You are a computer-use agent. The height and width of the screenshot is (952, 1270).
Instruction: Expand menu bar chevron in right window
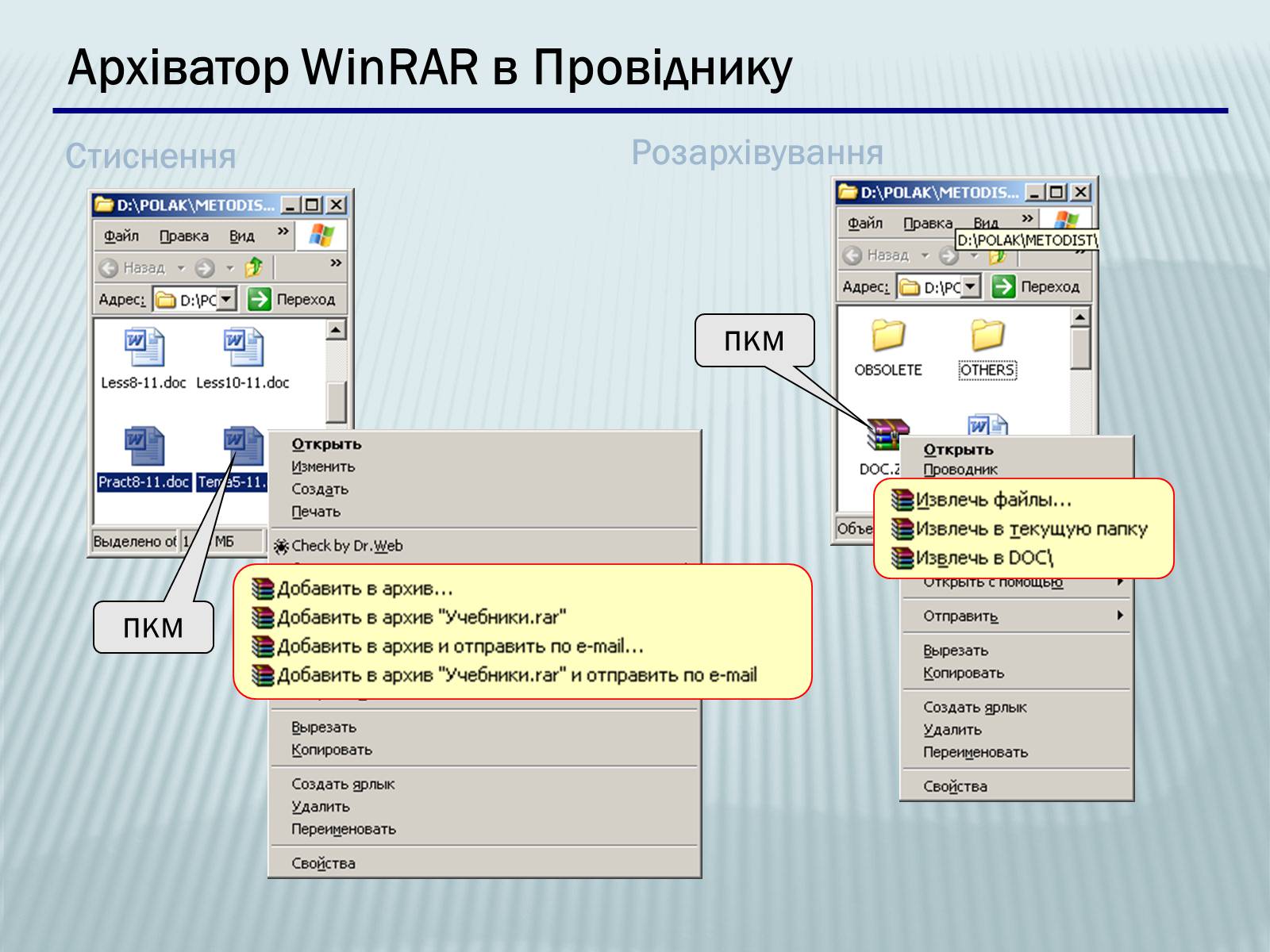tap(1027, 218)
